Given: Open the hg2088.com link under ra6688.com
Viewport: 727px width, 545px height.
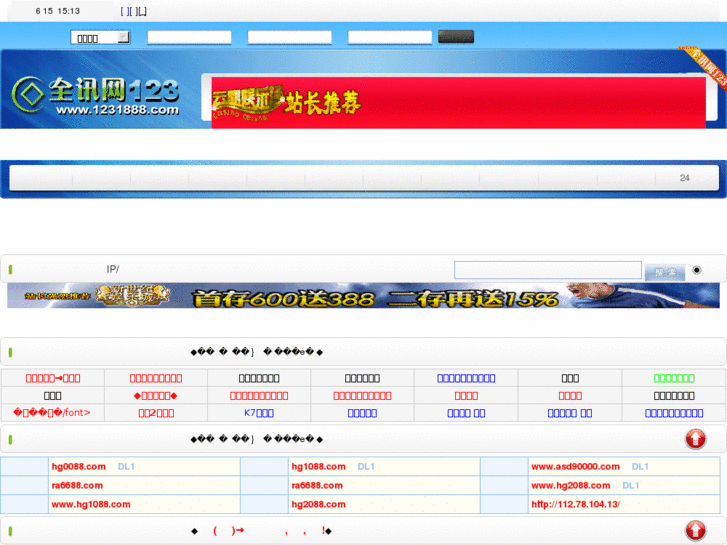Looking at the screenshot, I should coord(319,504).
